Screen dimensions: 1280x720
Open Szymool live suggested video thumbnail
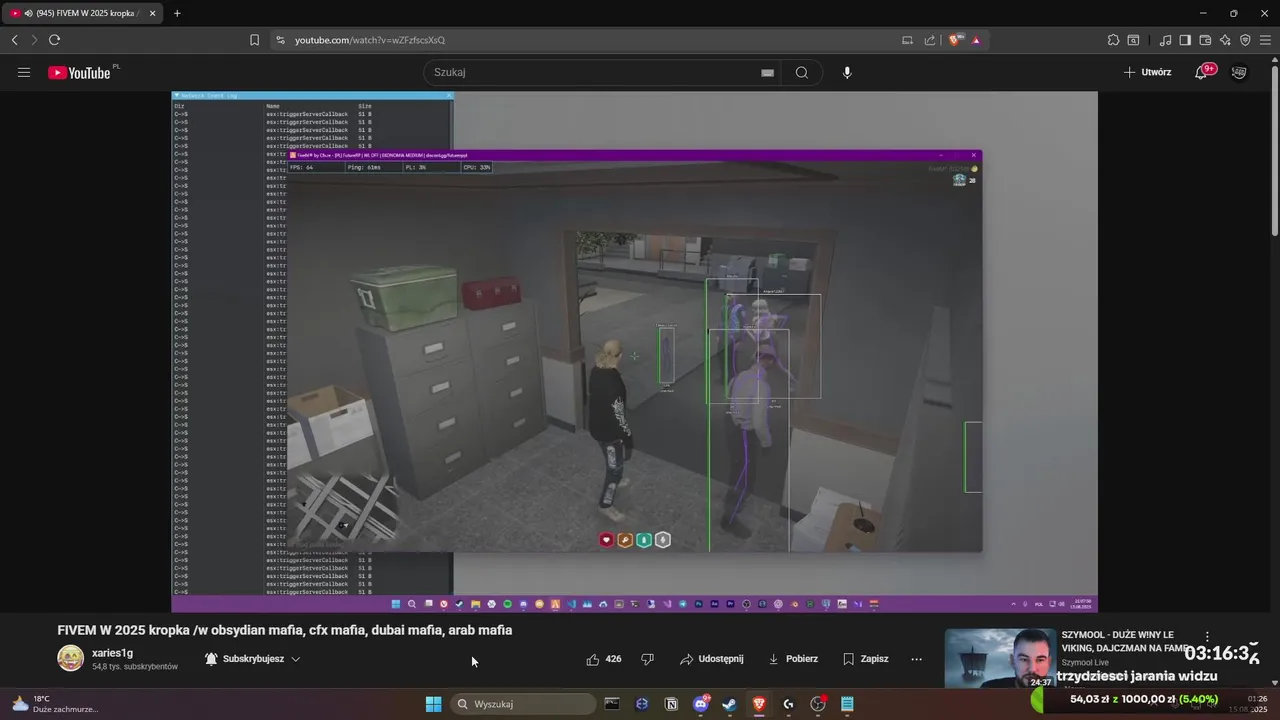(1000, 658)
